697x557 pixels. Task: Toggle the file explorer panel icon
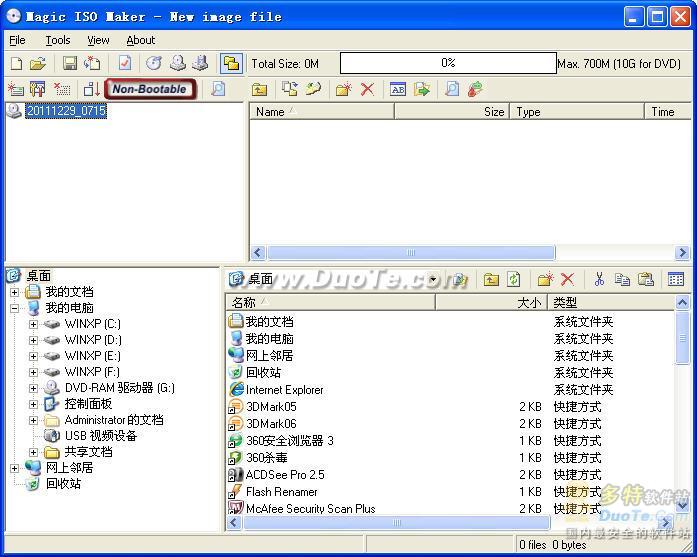pyautogui.click(x=232, y=63)
